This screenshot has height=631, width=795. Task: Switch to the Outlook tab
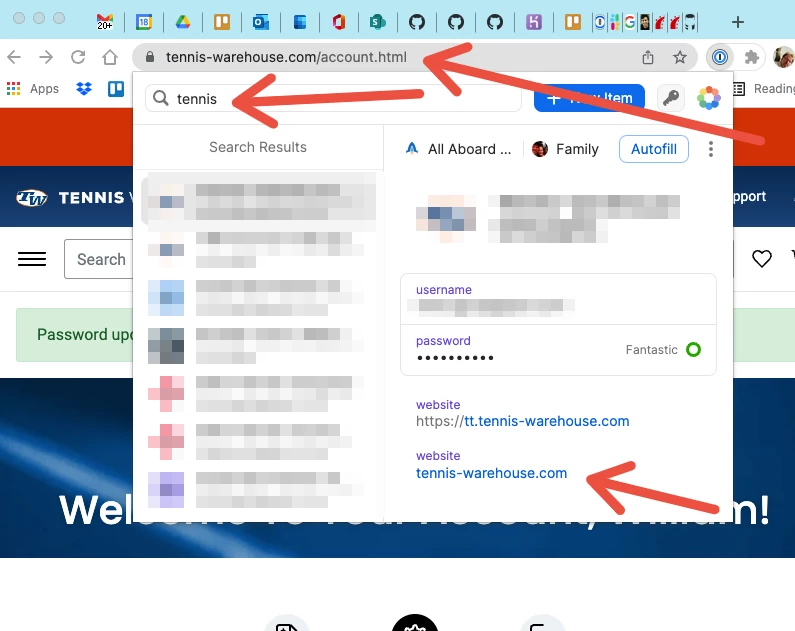[x=261, y=22]
